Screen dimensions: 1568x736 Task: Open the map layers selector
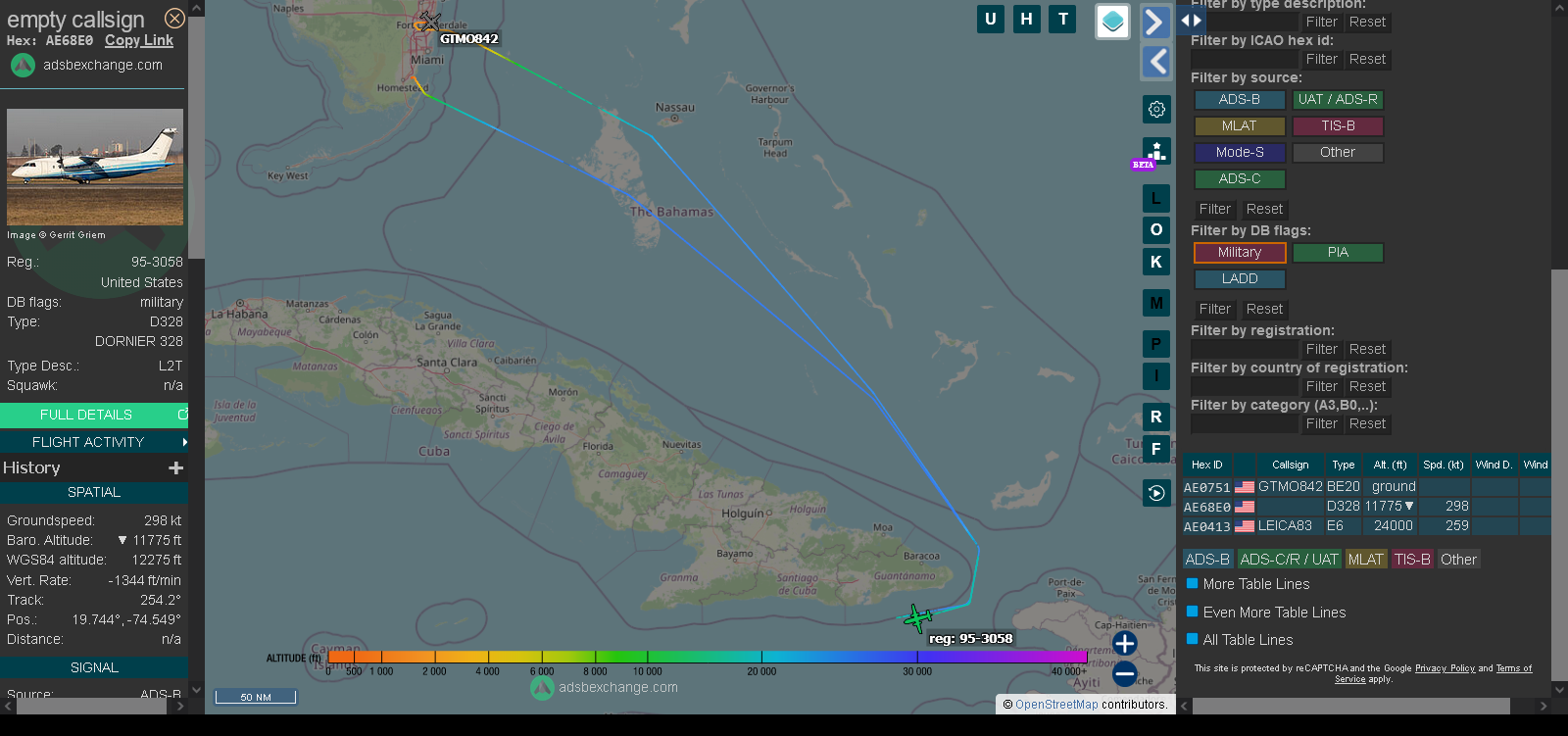point(1112,22)
